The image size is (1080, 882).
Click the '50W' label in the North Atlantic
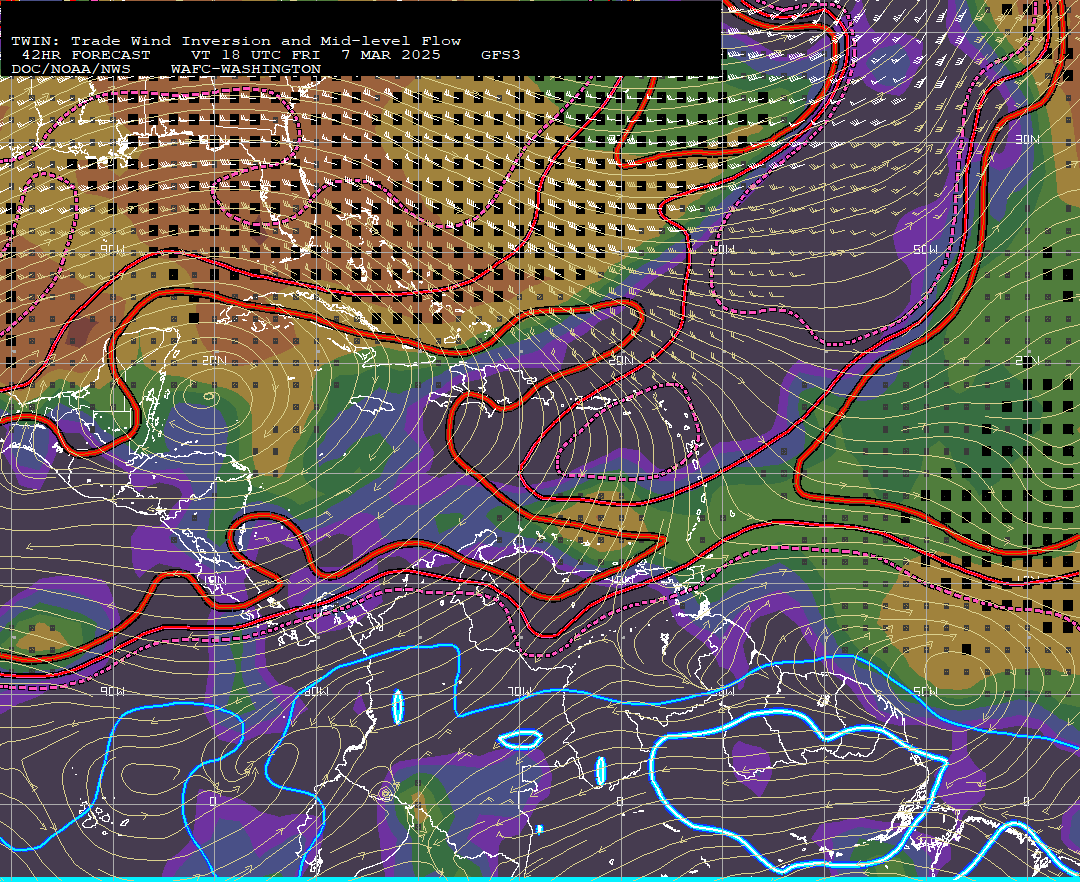point(925,249)
